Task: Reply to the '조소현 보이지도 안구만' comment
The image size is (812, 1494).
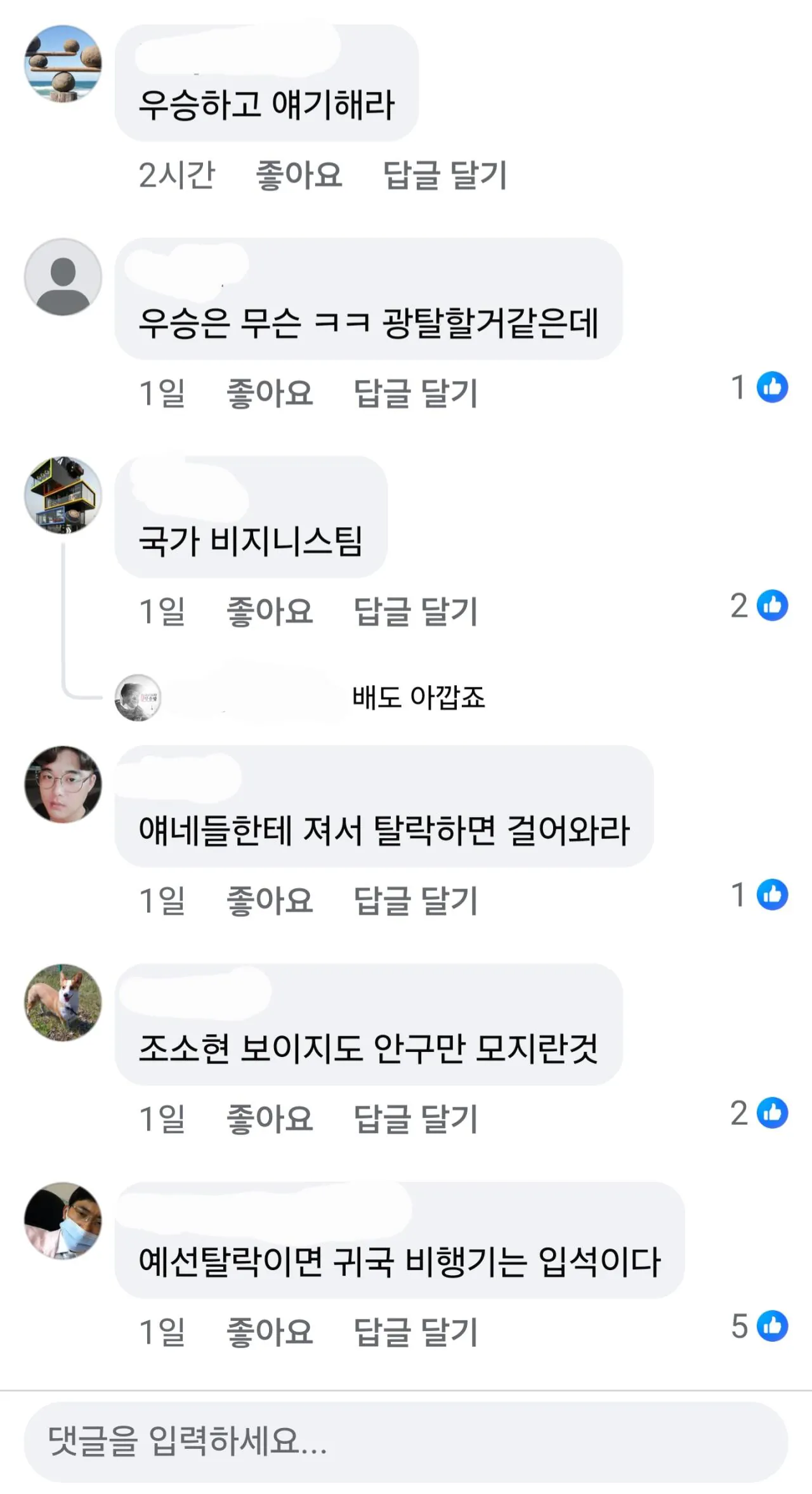Action: point(416,1119)
